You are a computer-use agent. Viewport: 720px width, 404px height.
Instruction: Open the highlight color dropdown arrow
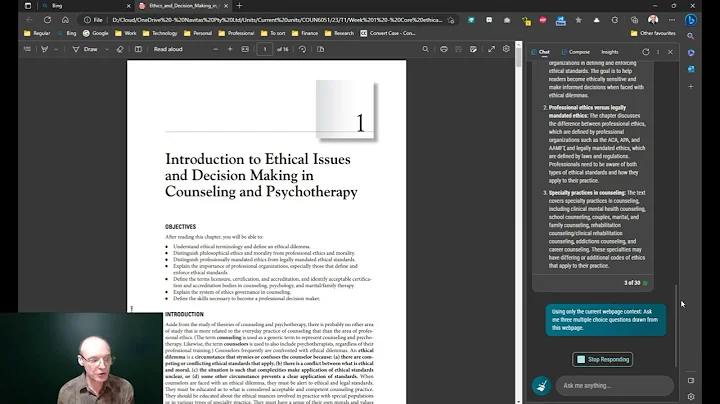(56, 49)
